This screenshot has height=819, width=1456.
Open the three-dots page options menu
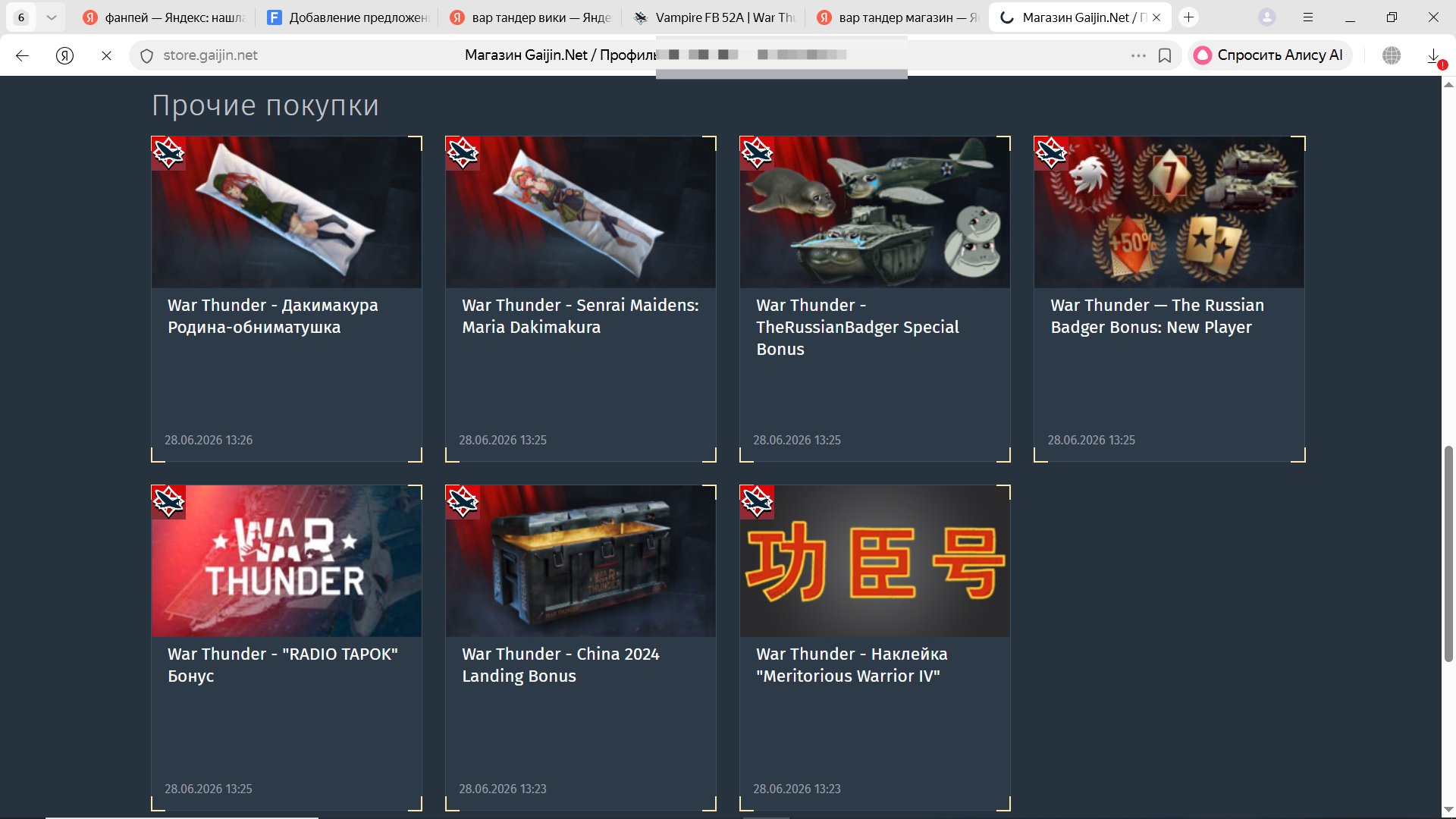point(1138,55)
